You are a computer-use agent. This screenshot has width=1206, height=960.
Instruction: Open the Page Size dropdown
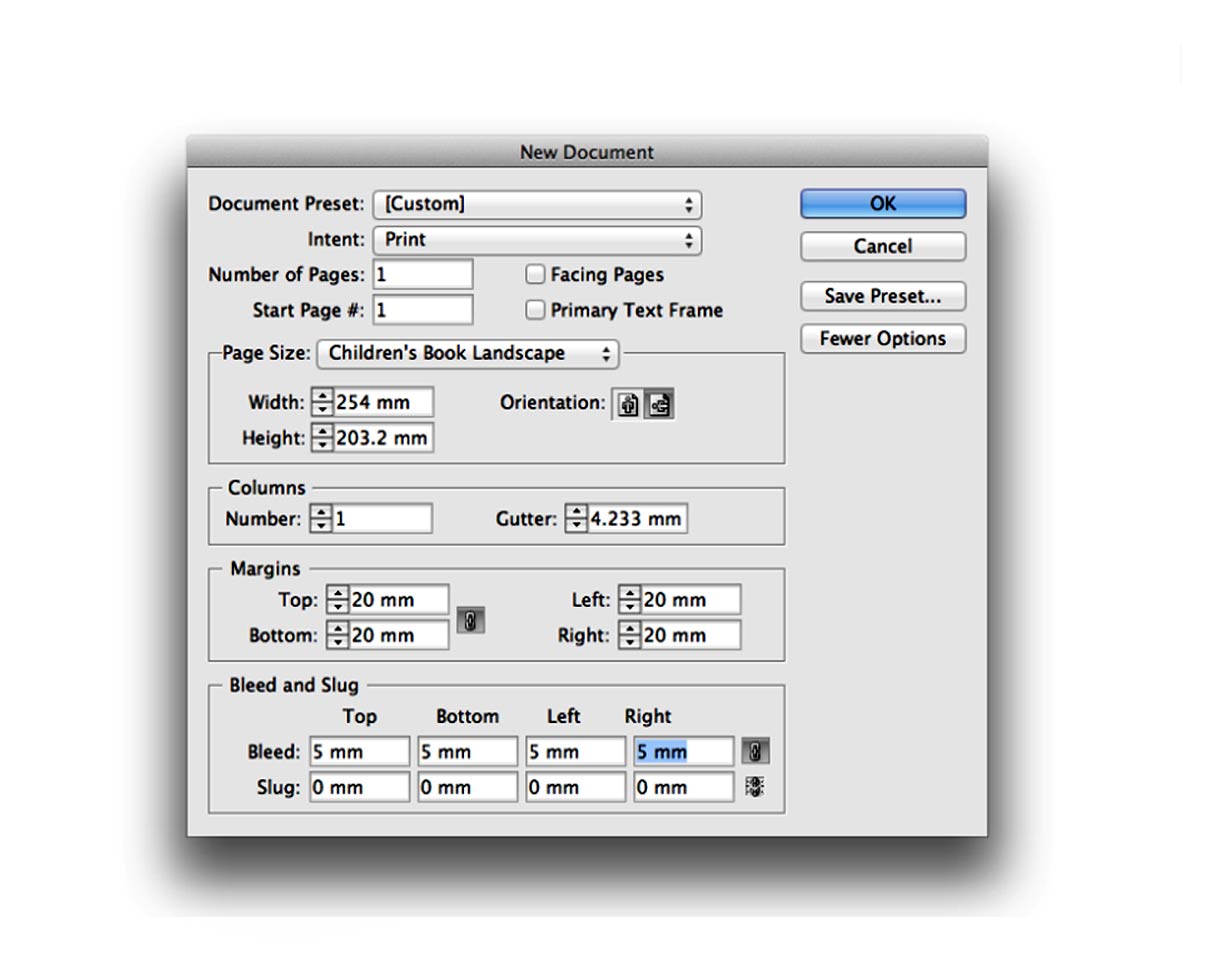tap(468, 354)
